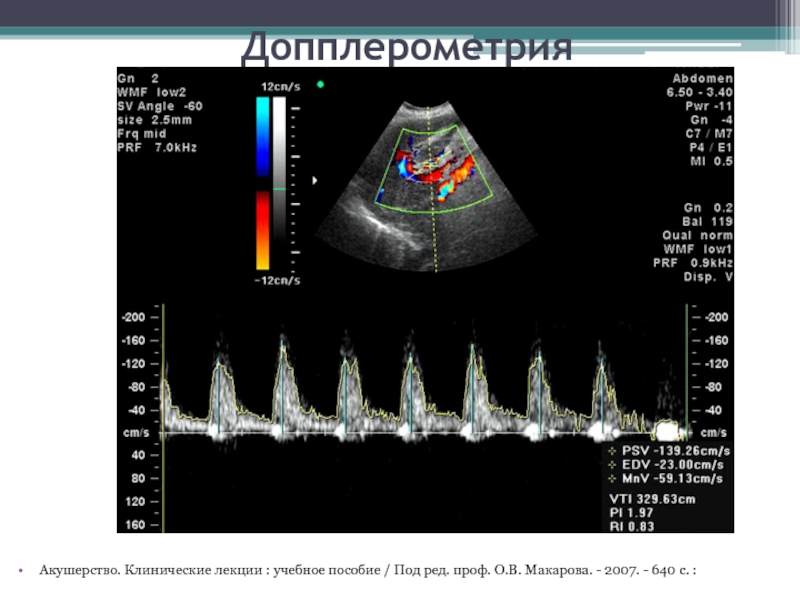The width and height of the screenshot is (800, 600).
Task: Click the '-160' label on the right spectral axis
Action: click(x=716, y=340)
